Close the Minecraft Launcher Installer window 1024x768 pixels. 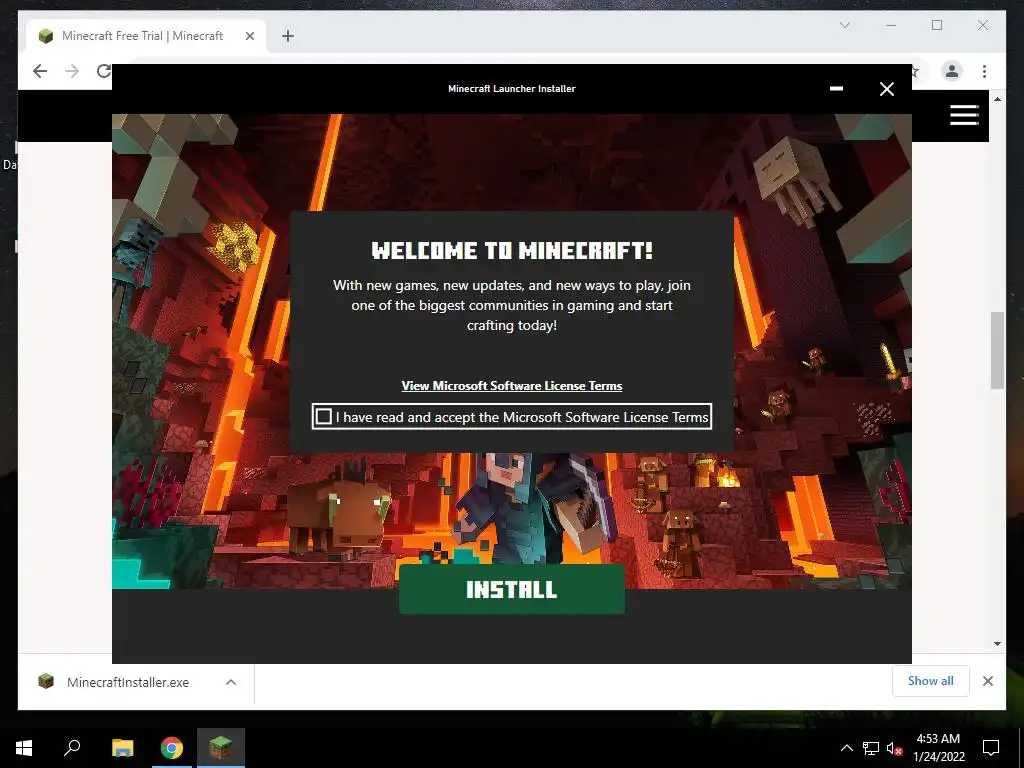pyautogui.click(x=886, y=89)
